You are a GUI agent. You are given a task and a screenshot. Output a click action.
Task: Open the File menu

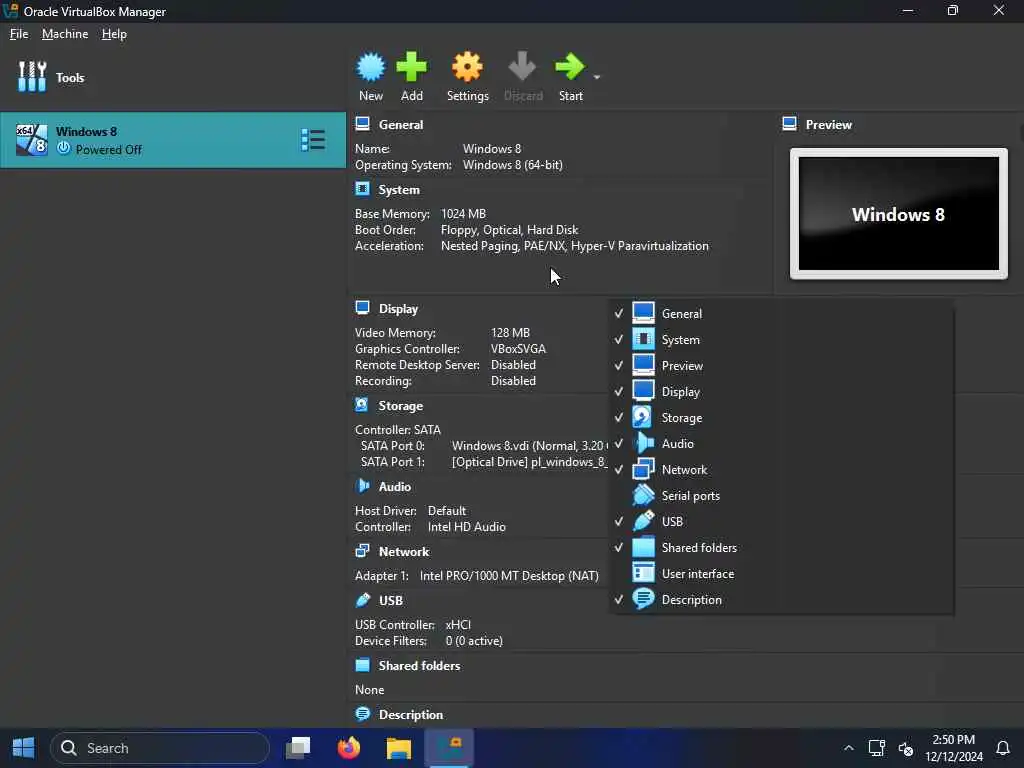(x=19, y=34)
